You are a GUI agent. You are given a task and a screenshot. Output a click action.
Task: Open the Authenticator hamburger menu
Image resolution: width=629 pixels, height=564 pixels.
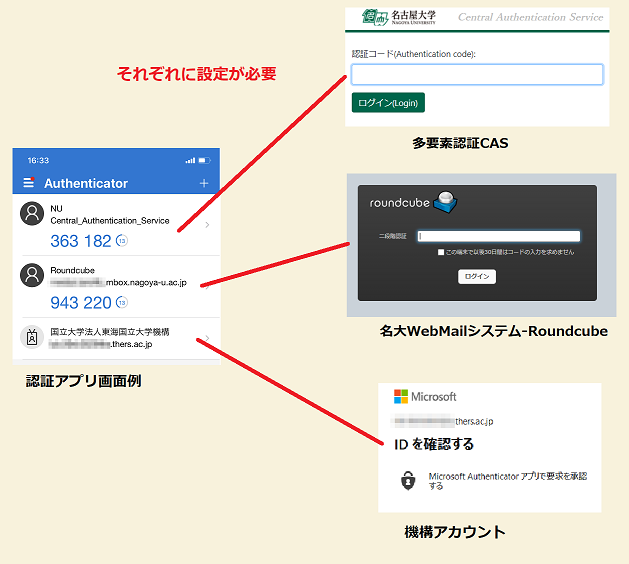click(28, 183)
